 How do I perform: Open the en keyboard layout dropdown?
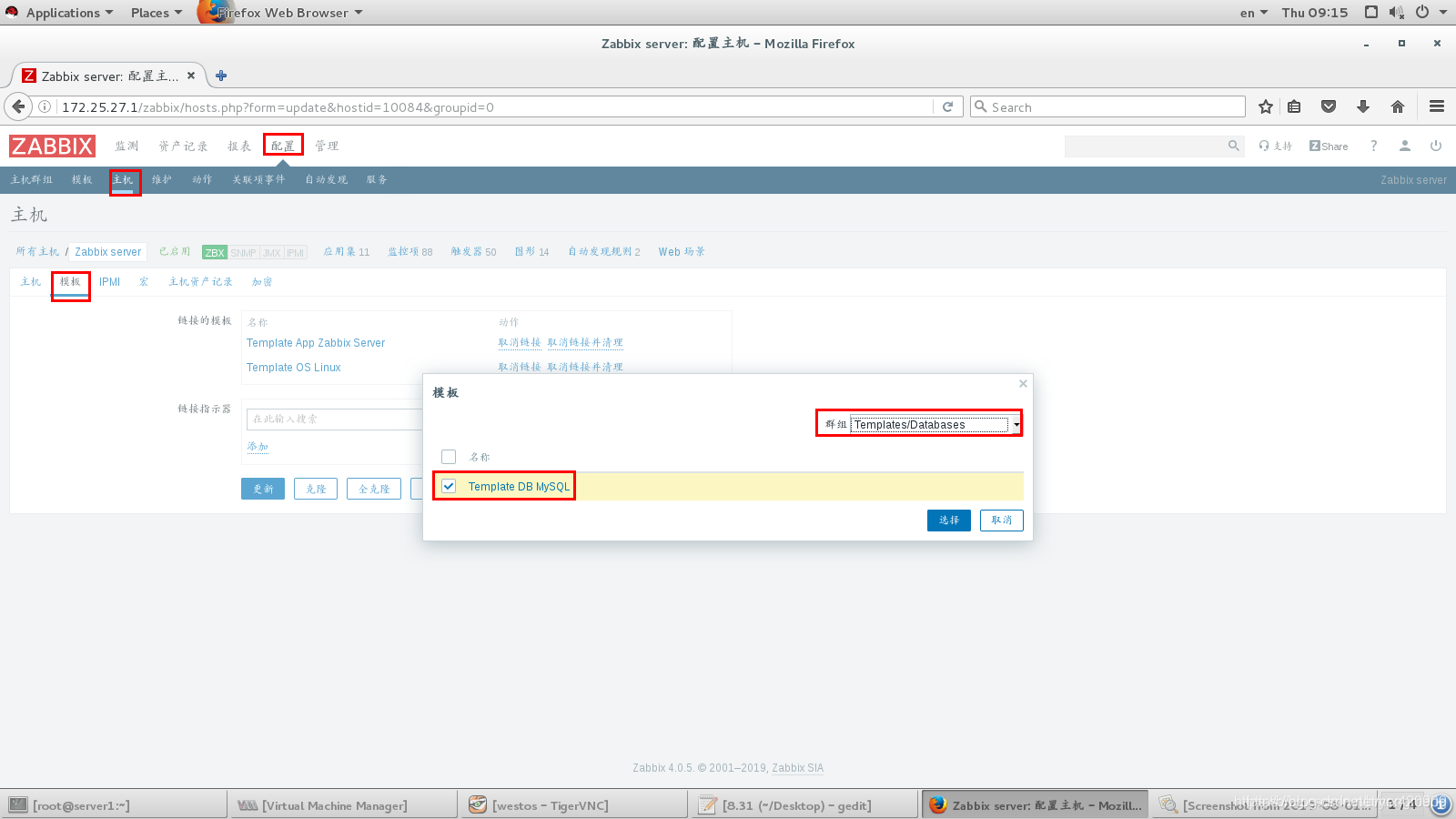click(1253, 12)
